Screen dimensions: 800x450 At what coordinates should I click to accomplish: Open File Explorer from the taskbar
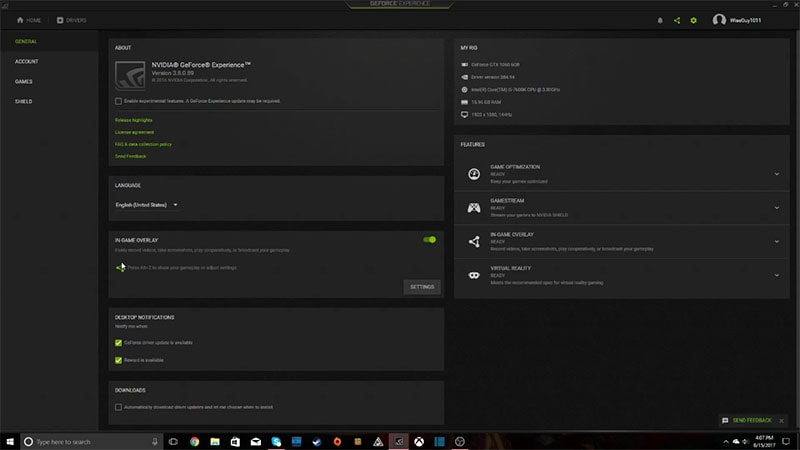pos(215,441)
